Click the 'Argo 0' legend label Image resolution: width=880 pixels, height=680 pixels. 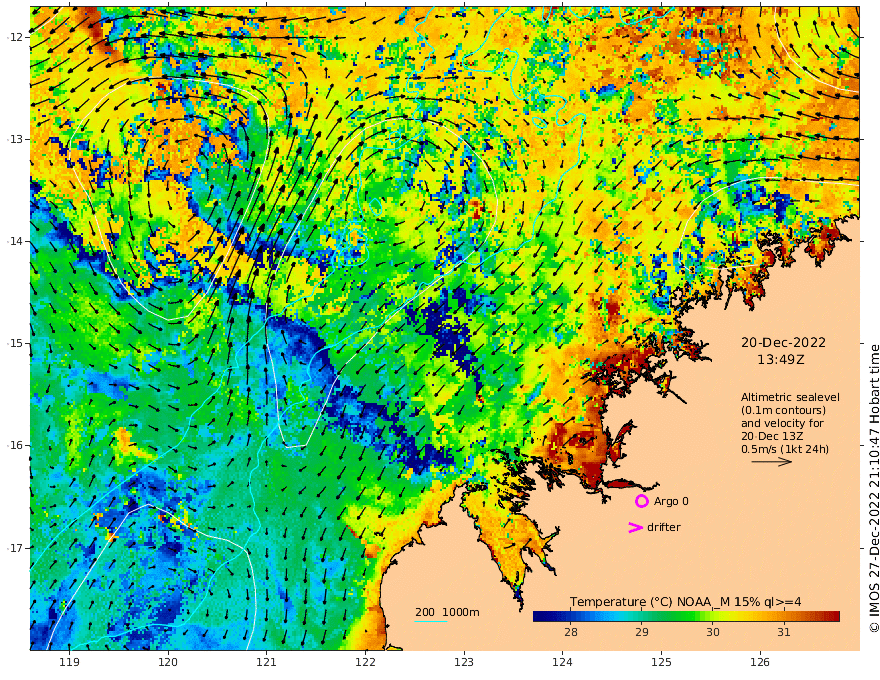click(x=671, y=501)
